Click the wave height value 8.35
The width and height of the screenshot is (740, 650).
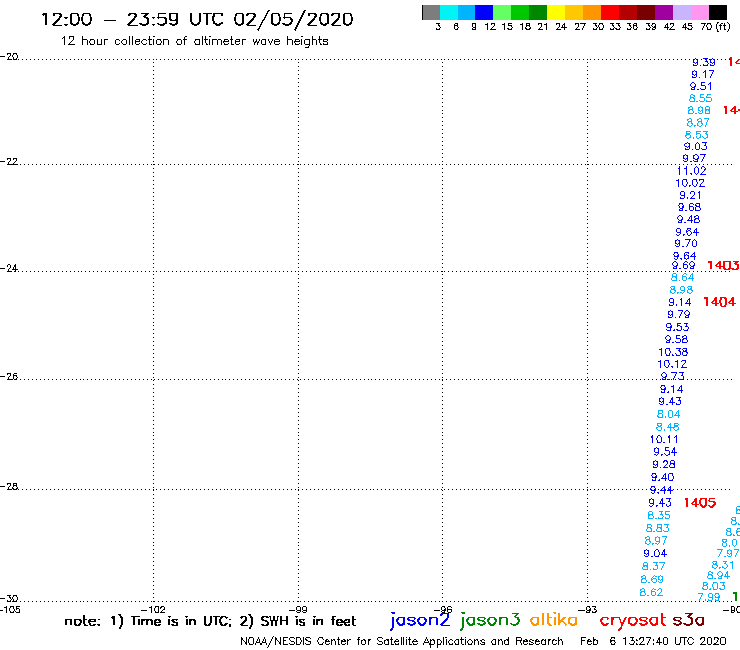tap(659, 515)
